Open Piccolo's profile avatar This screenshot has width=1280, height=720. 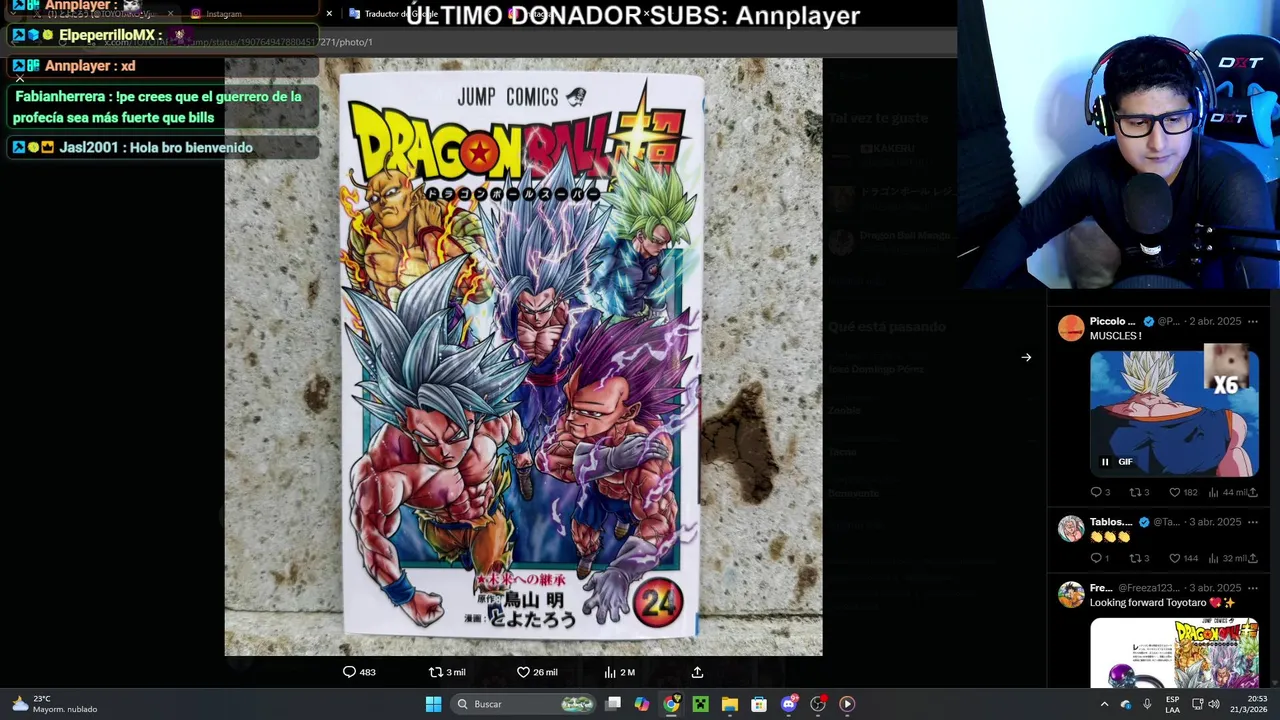tap(1071, 328)
